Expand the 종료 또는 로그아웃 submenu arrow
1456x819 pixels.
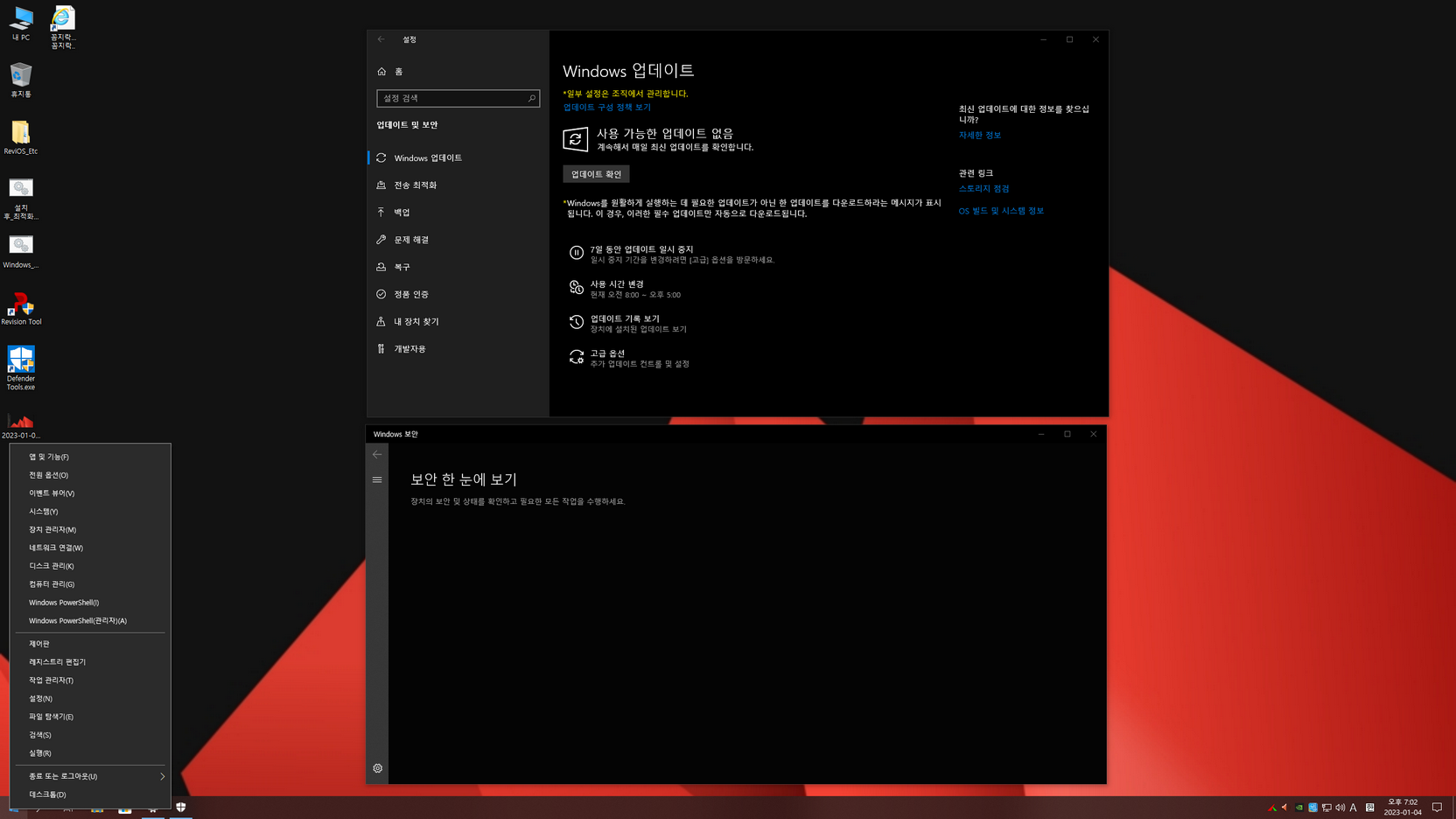tap(162, 776)
